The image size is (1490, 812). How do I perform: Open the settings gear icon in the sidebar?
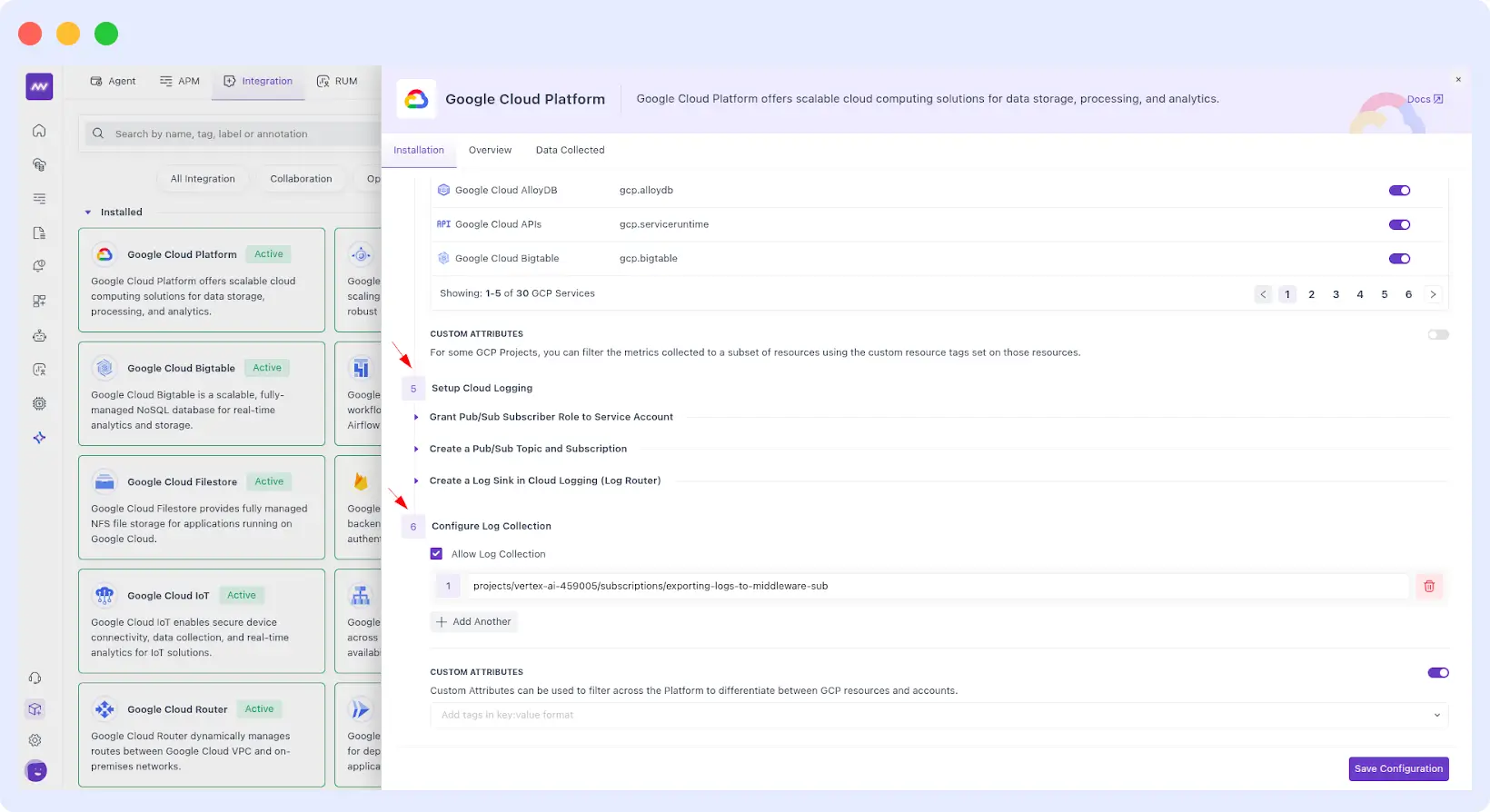[35, 740]
